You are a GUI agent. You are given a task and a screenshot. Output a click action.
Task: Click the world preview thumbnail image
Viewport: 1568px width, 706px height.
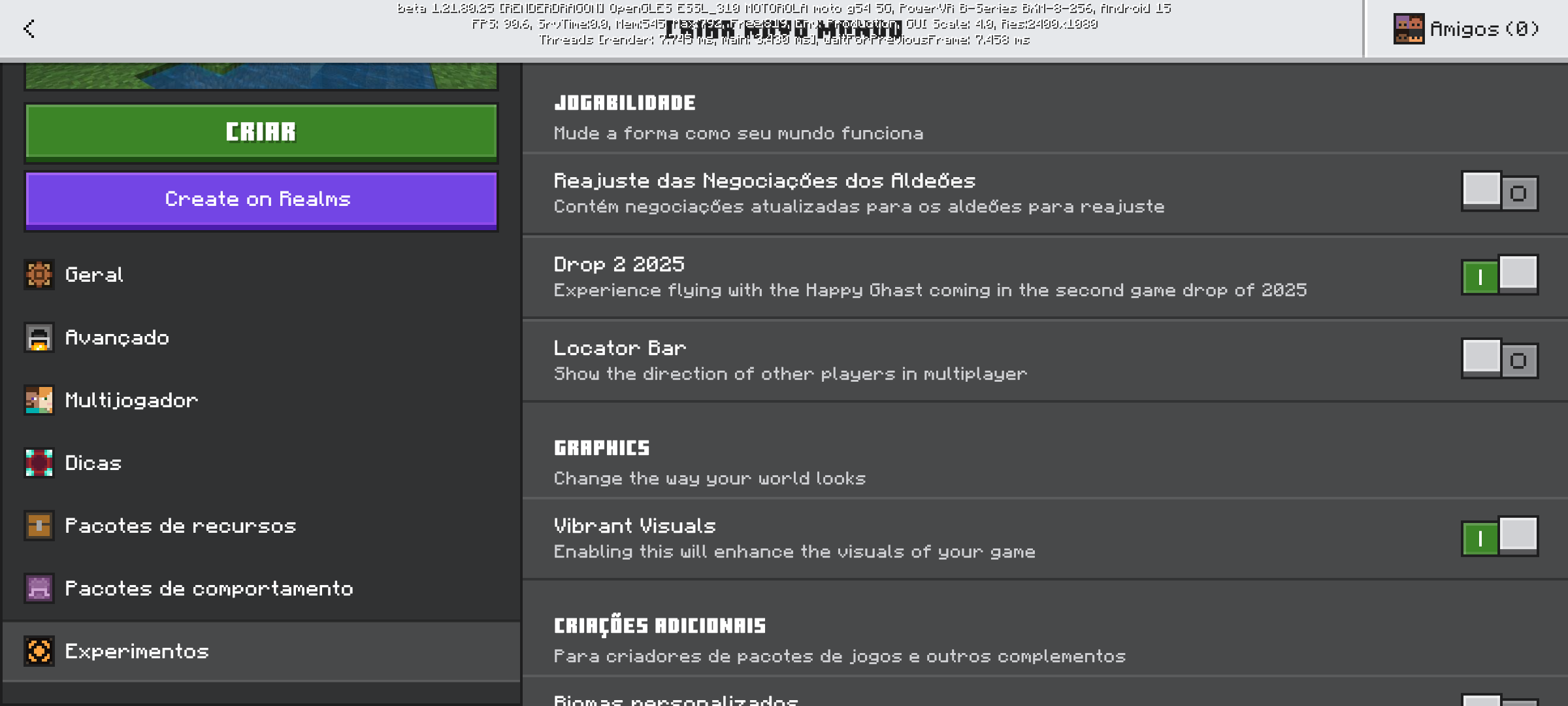tap(261, 76)
